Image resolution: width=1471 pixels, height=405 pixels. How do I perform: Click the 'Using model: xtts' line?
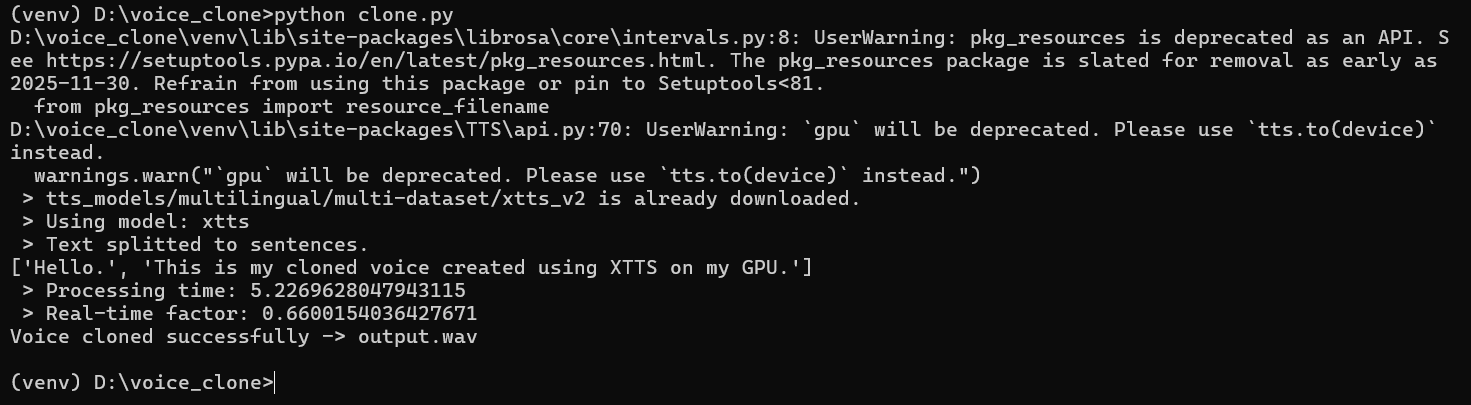pyautogui.click(x=135, y=221)
